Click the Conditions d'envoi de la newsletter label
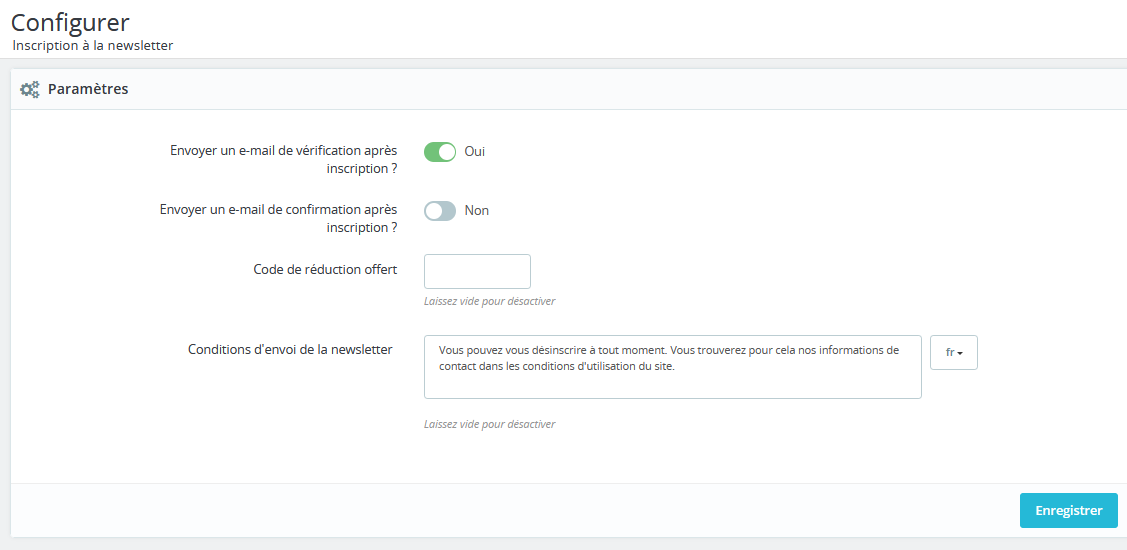 [x=290, y=349]
